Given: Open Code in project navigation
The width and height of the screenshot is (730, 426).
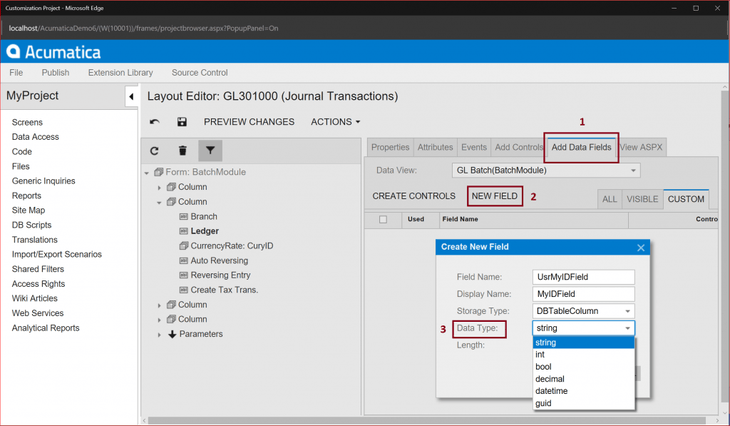Looking at the screenshot, I should [22, 152].
